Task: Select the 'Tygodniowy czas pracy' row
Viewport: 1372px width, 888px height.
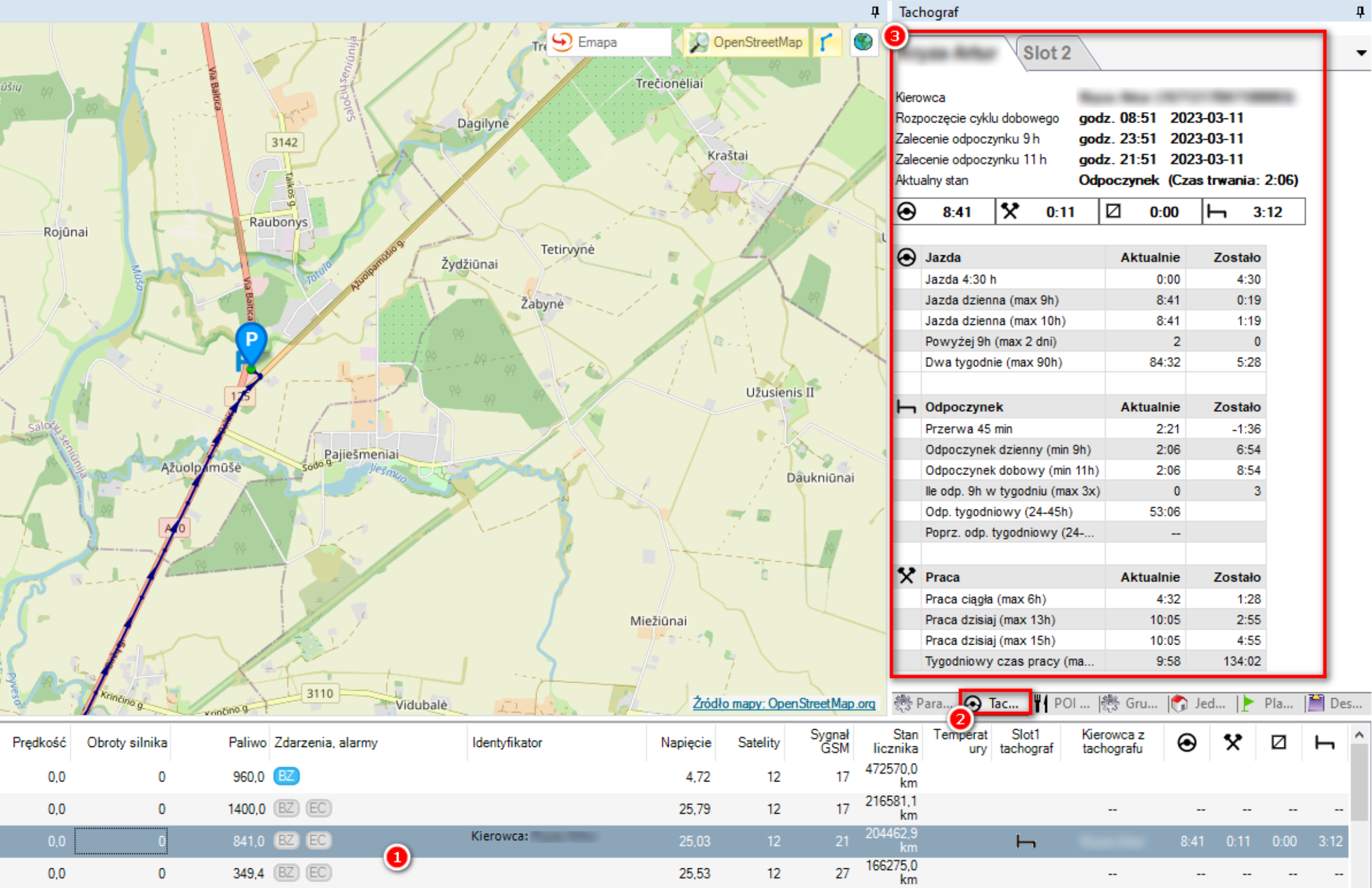Action: 1079,661
